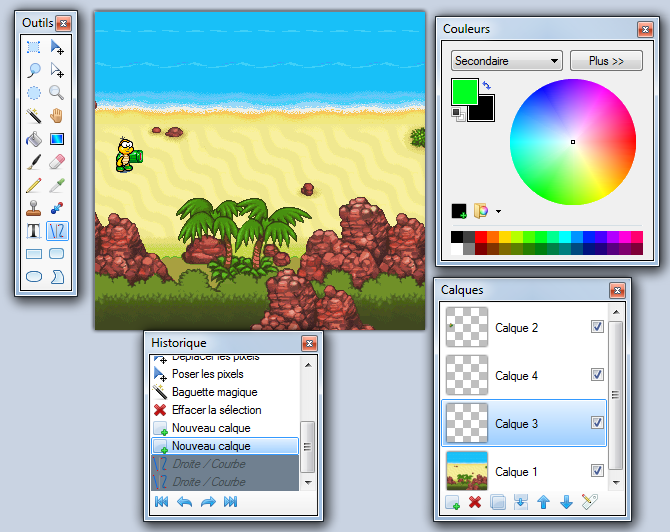Select the Eraser tool
670x532 pixels.
click(x=57, y=162)
